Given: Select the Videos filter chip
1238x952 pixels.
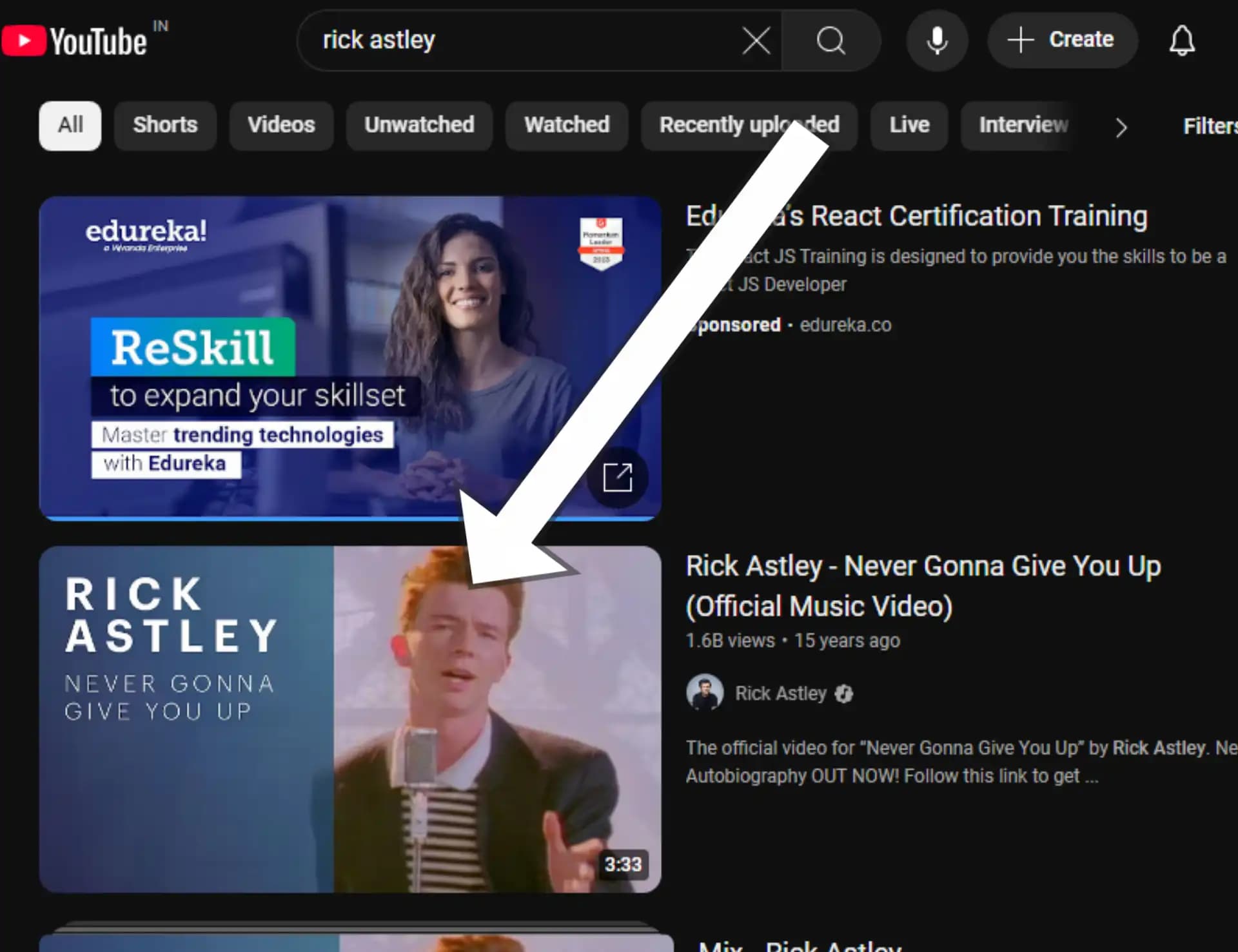Looking at the screenshot, I should pyautogui.click(x=281, y=126).
